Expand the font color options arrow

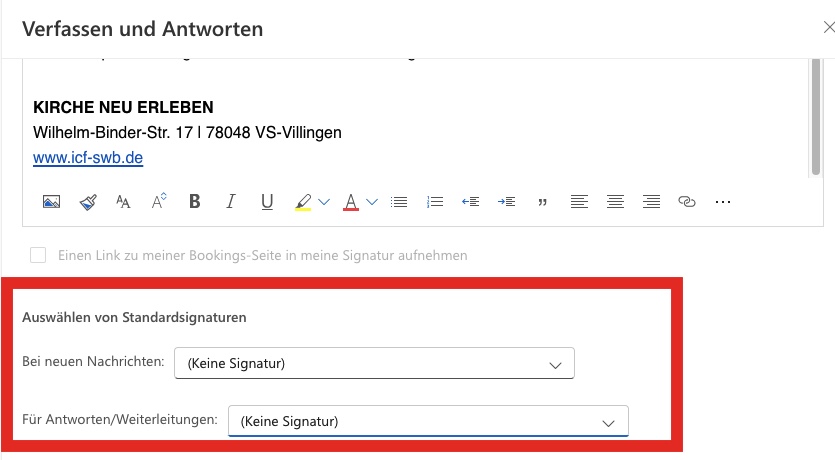click(x=372, y=202)
